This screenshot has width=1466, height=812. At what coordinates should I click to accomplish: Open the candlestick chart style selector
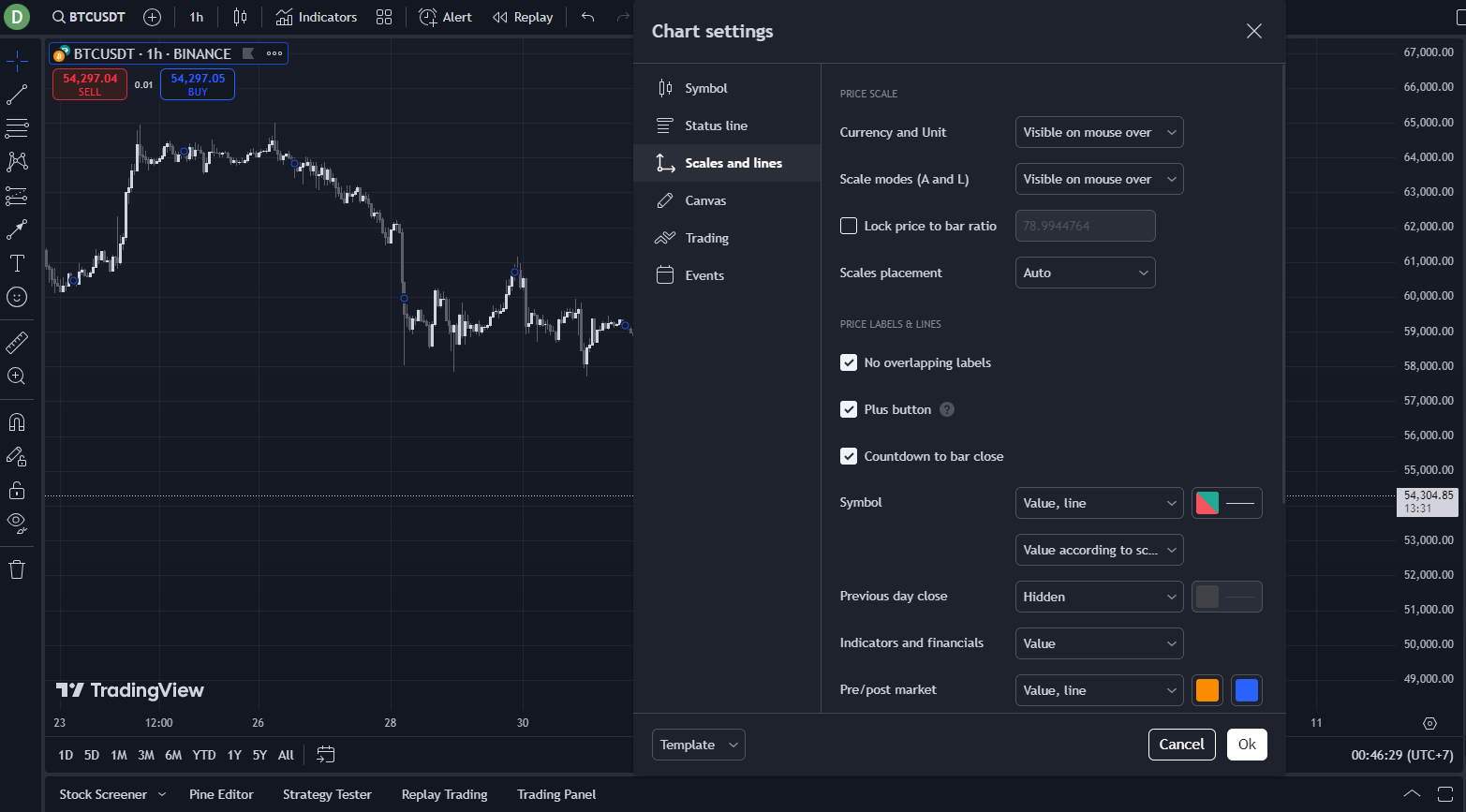pos(240,17)
